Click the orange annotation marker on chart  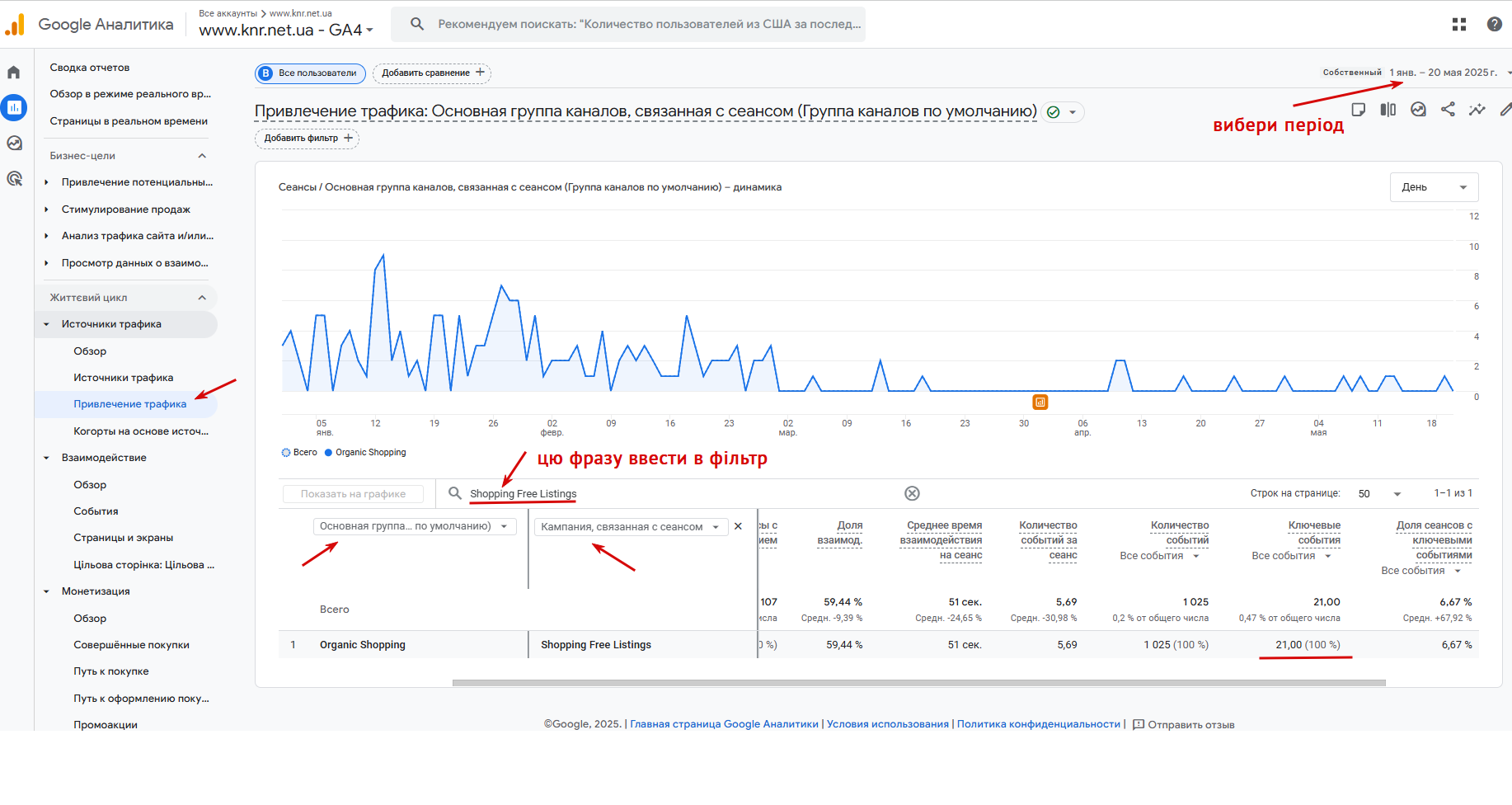(x=1040, y=402)
